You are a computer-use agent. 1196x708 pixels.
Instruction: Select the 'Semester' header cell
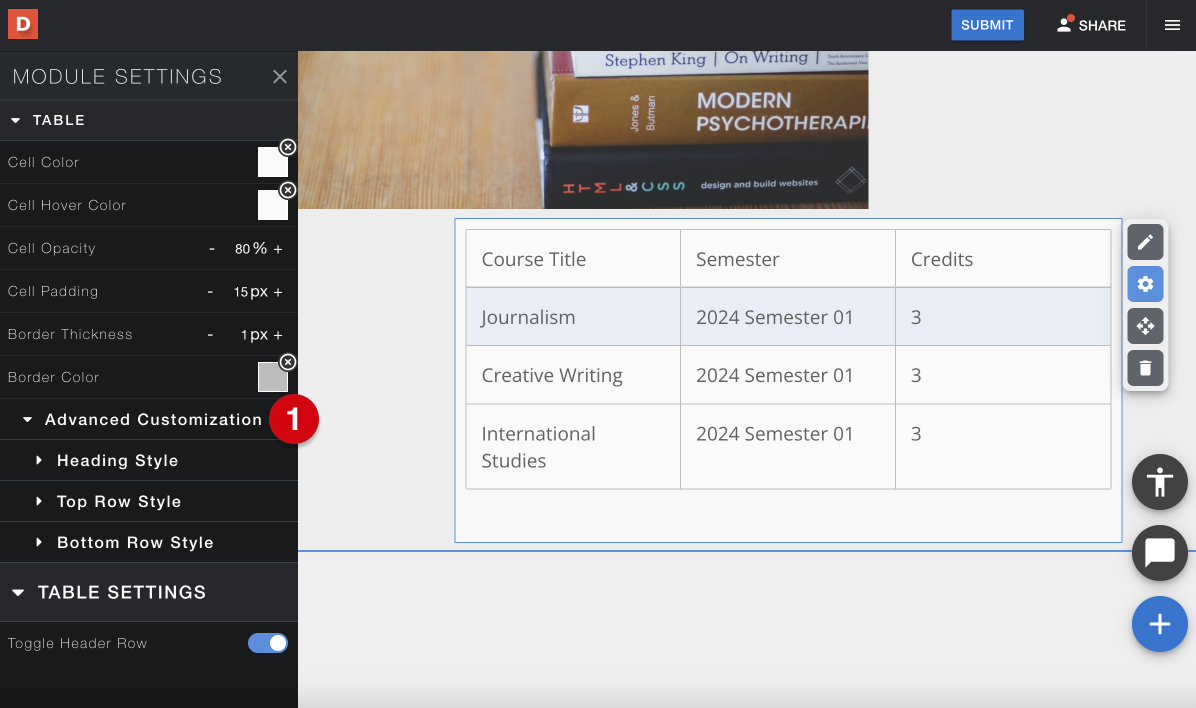788,259
